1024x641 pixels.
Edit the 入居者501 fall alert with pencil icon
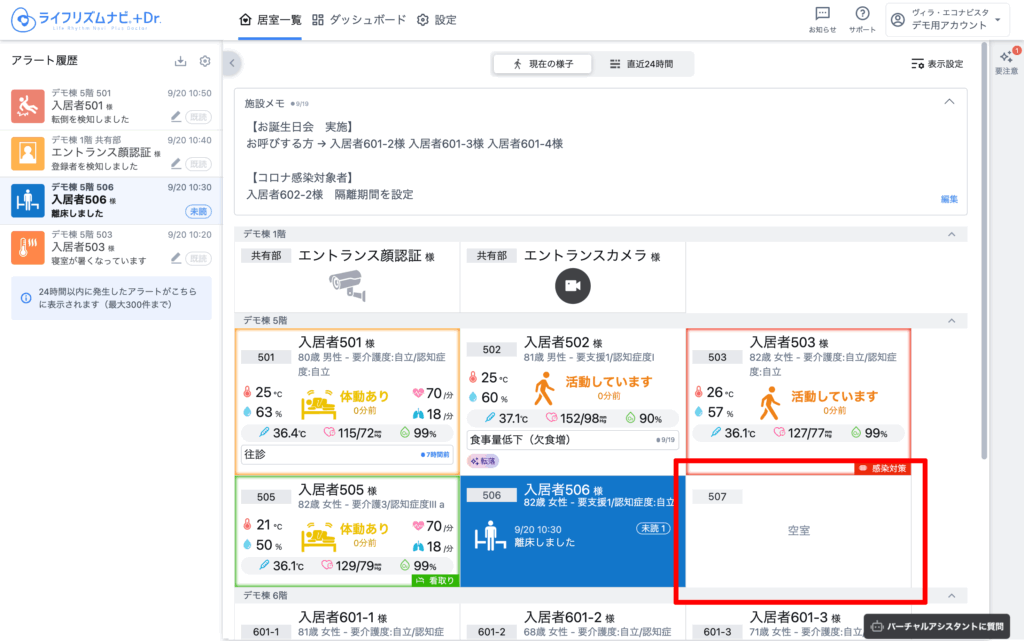176,116
